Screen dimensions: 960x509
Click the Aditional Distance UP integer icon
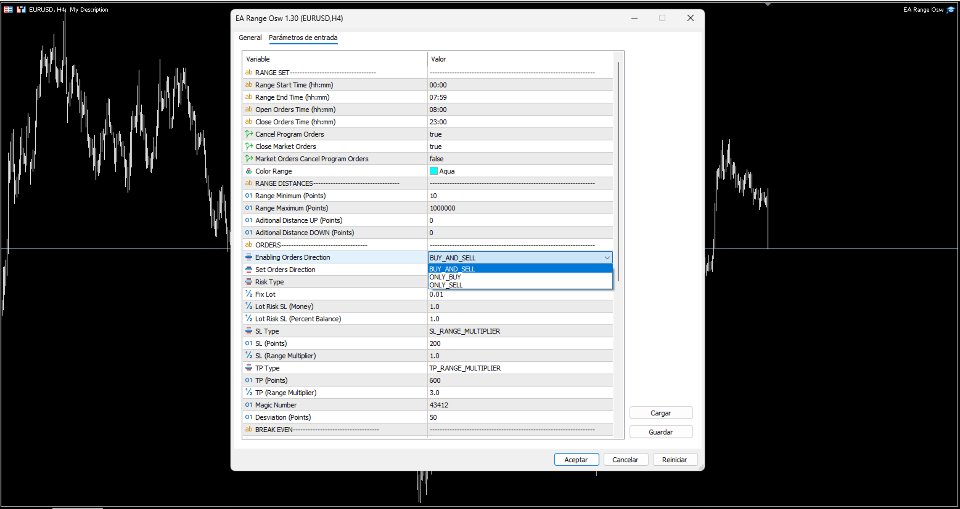tap(249, 221)
